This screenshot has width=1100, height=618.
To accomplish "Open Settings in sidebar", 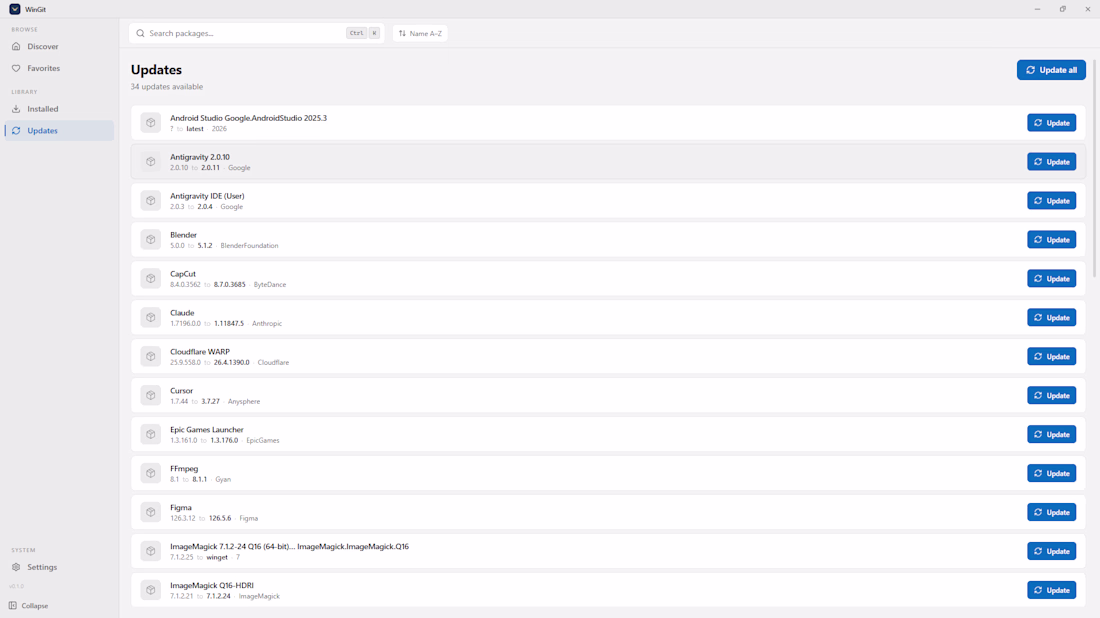I will [x=59, y=567].
